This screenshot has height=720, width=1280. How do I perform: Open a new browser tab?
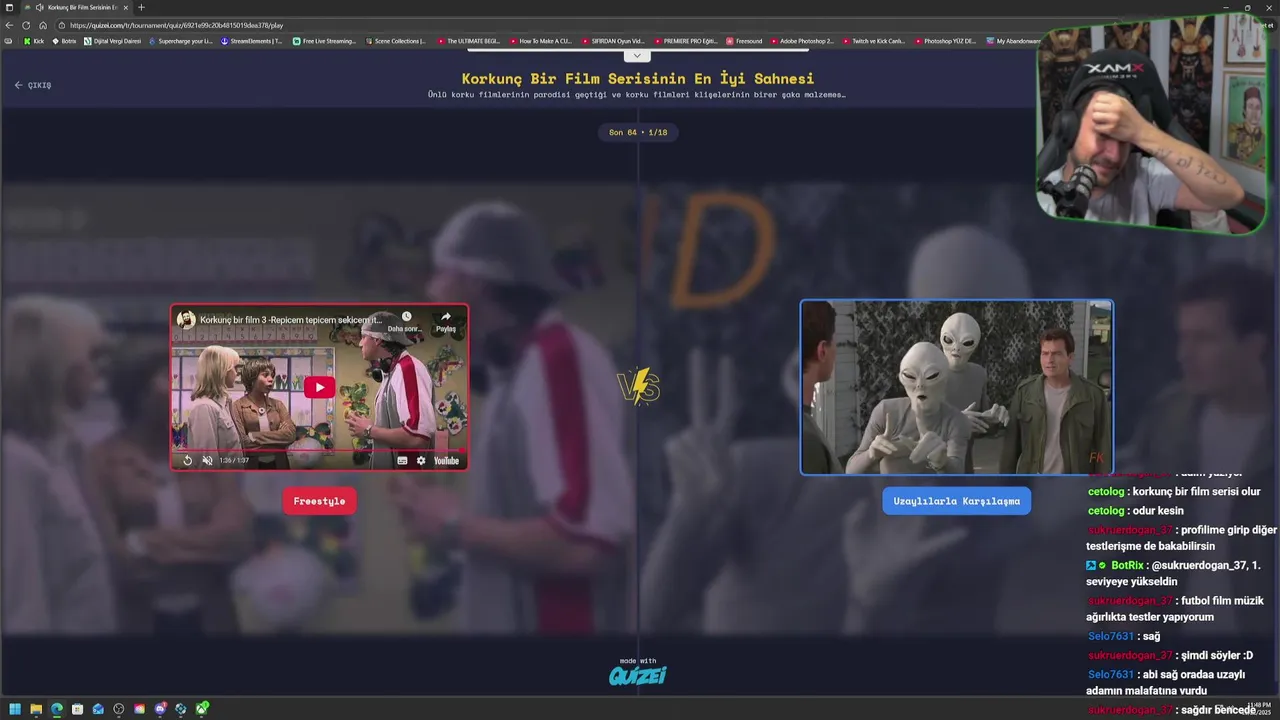coord(141,7)
